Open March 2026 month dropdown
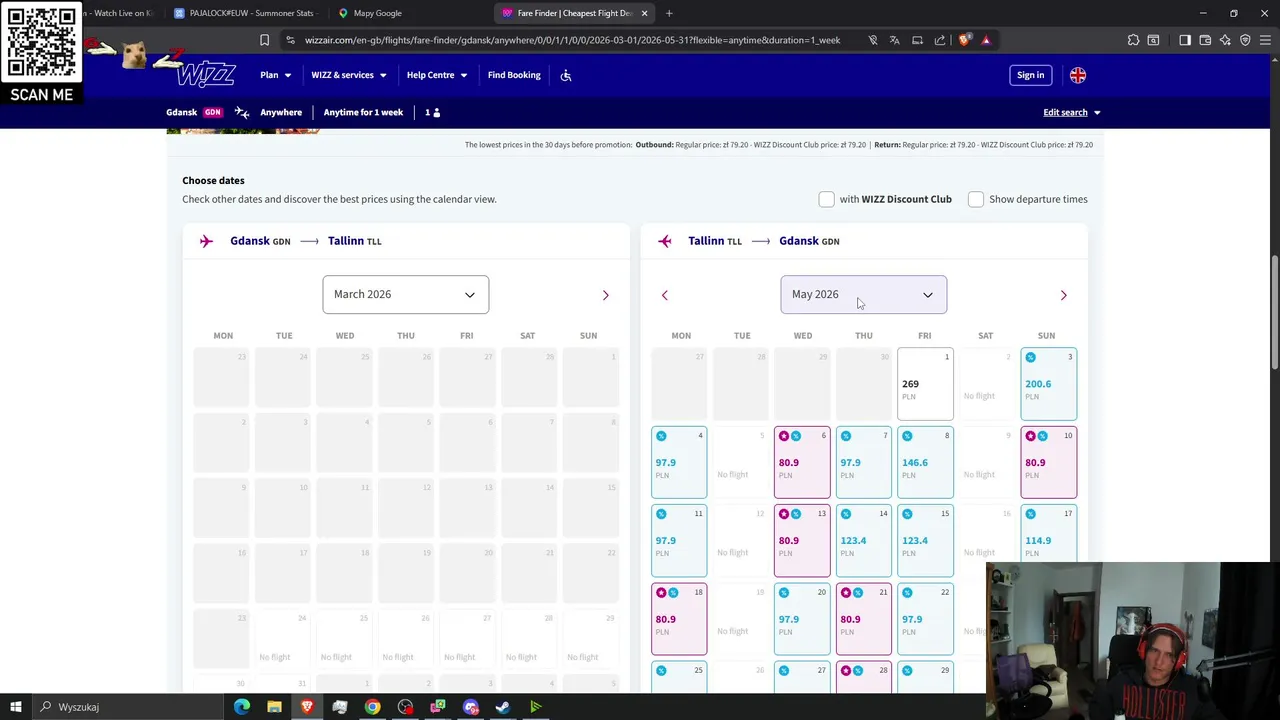 [x=405, y=294]
